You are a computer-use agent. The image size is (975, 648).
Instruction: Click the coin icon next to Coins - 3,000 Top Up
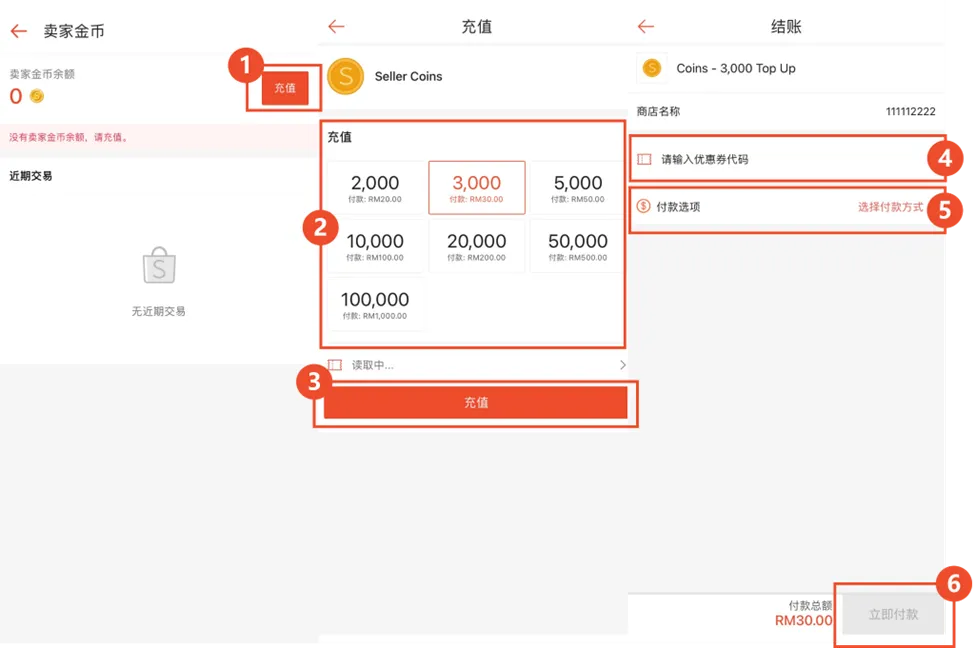652,68
